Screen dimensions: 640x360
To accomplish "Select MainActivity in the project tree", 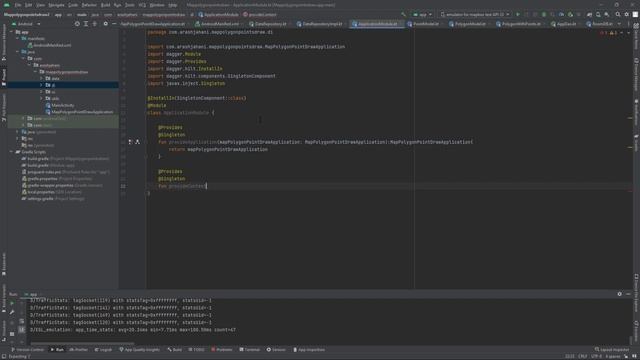I will pyautogui.click(x=60, y=105).
